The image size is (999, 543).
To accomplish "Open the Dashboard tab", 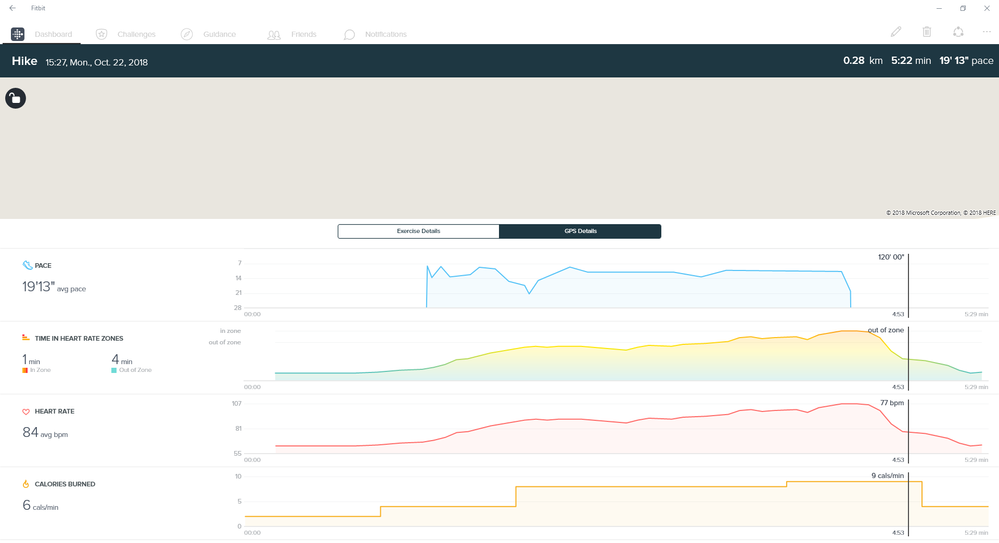I will tap(42, 34).
